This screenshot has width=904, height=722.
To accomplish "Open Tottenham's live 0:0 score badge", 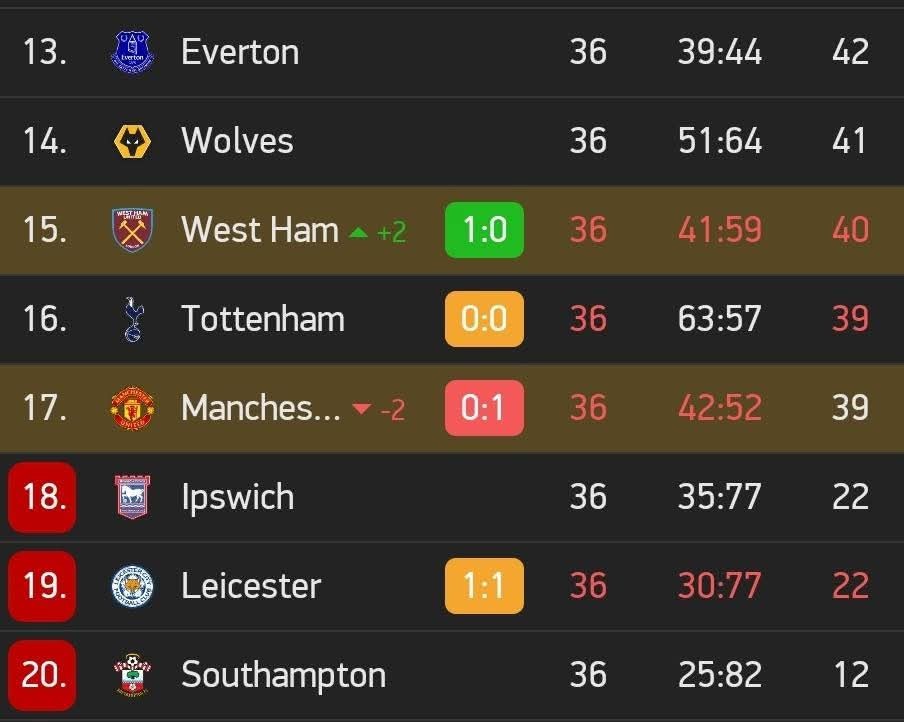I will [x=484, y=319].
